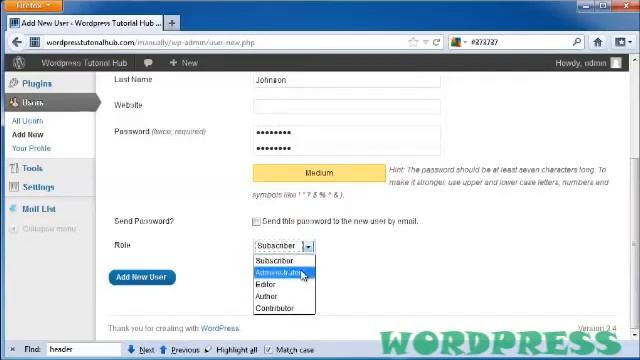Click scrollbar up arrow
This screenshot has width=640, height=360.
pyautogui.click(x=634, y=60)
